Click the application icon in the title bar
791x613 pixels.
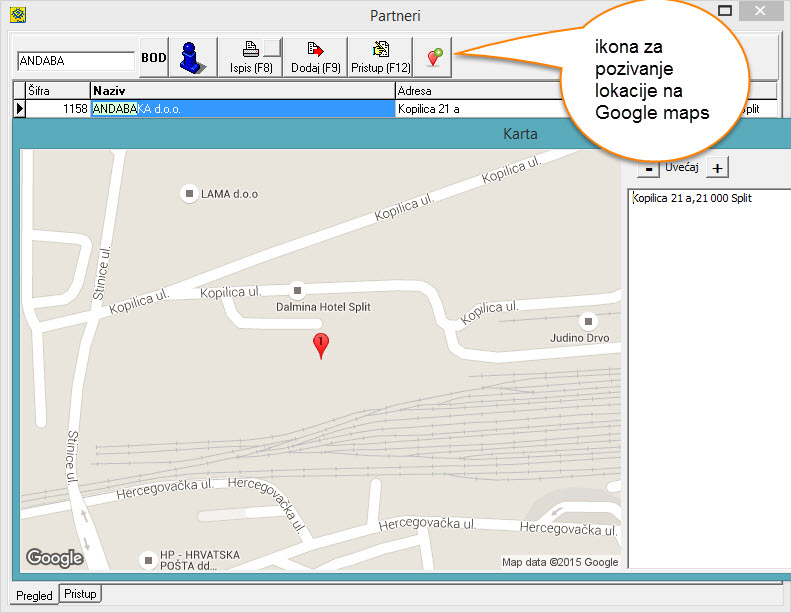point(18,15)
